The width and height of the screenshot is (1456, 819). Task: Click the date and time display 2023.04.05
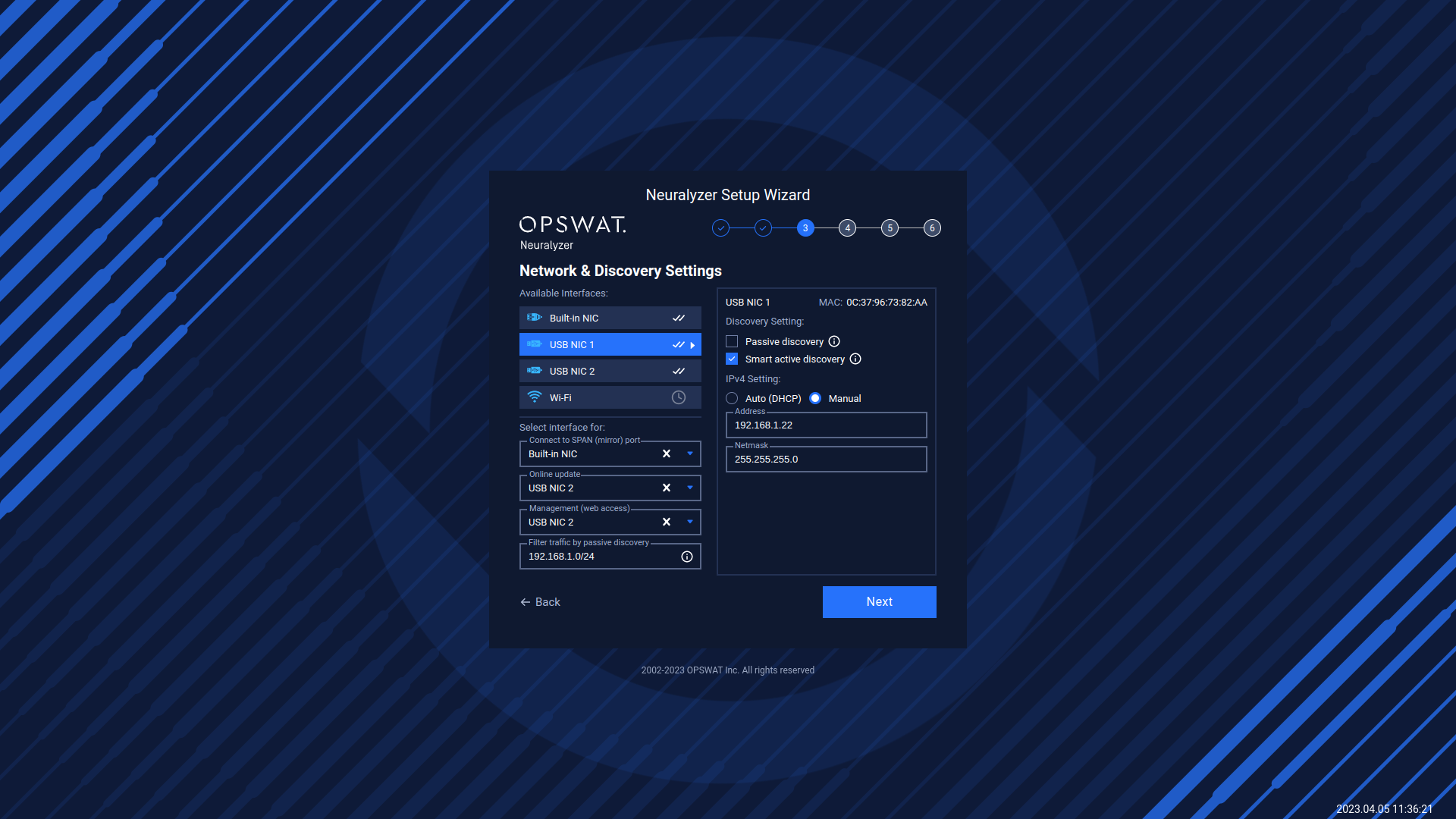click(x=1384, y=809)
